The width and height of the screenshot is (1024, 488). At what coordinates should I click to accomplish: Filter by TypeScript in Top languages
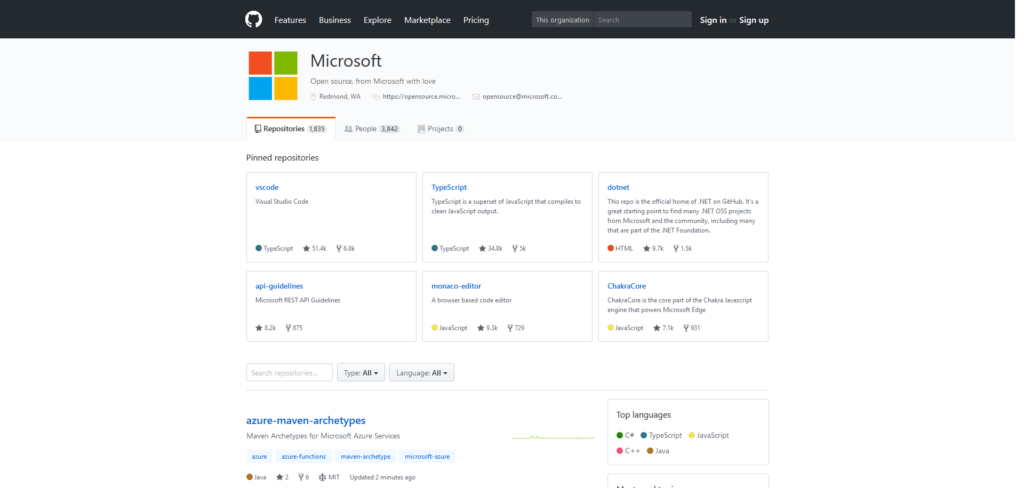(662, 435)
